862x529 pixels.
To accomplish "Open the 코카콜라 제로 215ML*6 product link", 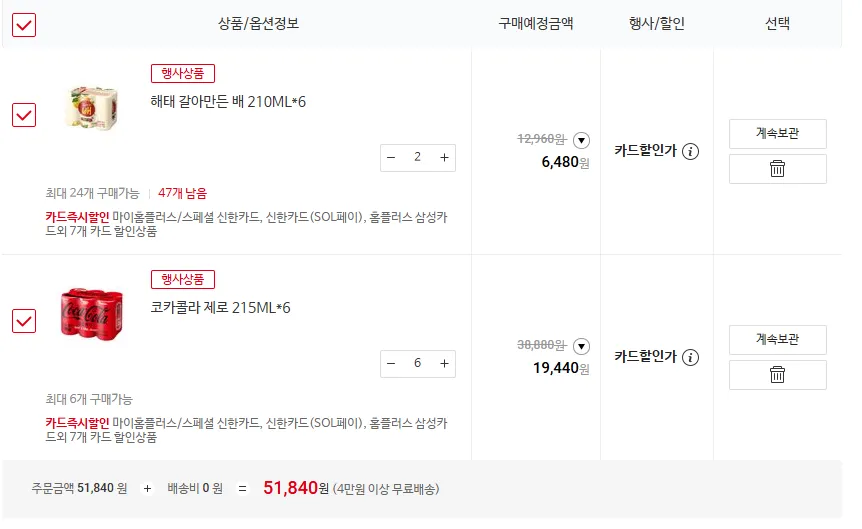I will [x=220, y=307].
